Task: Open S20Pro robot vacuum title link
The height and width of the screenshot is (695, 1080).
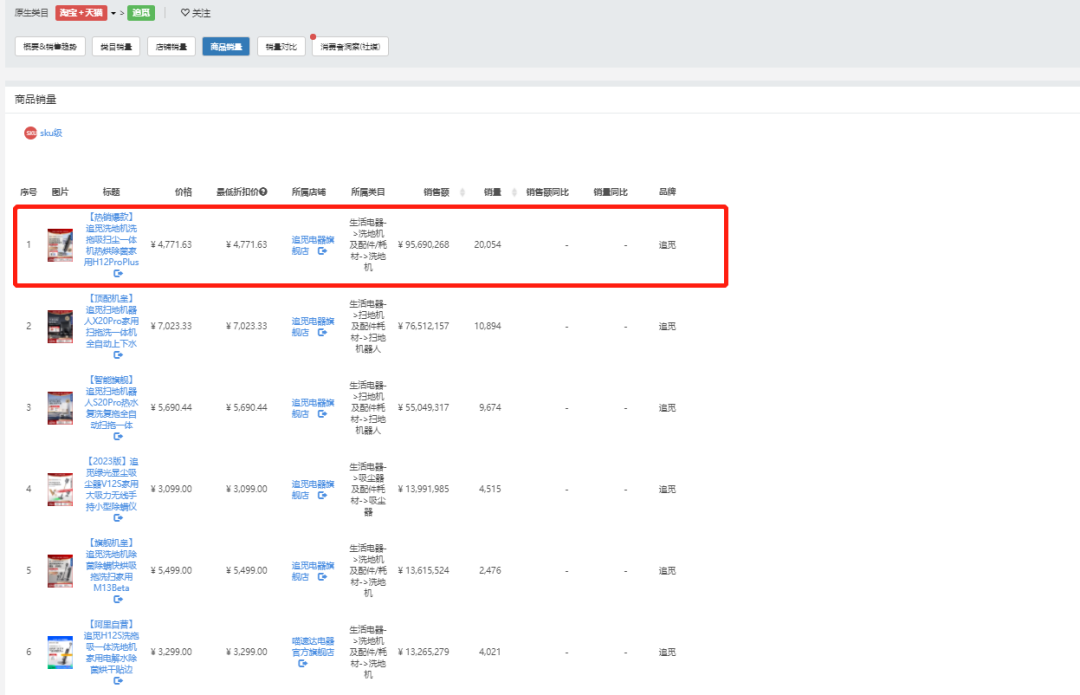Action: tap(112, 402)
